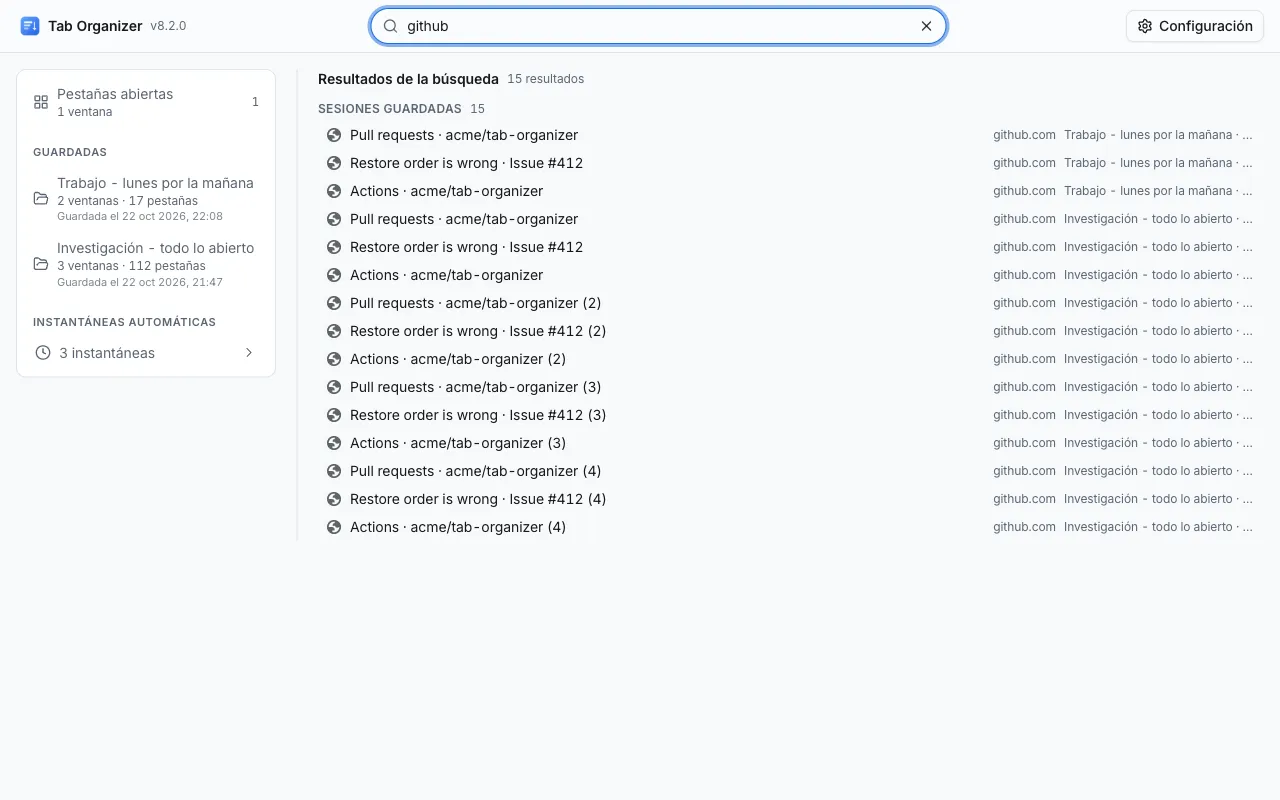Click the count badge 1 on Pestañas abiertas
1280x800 pixels.
[255, 102]
